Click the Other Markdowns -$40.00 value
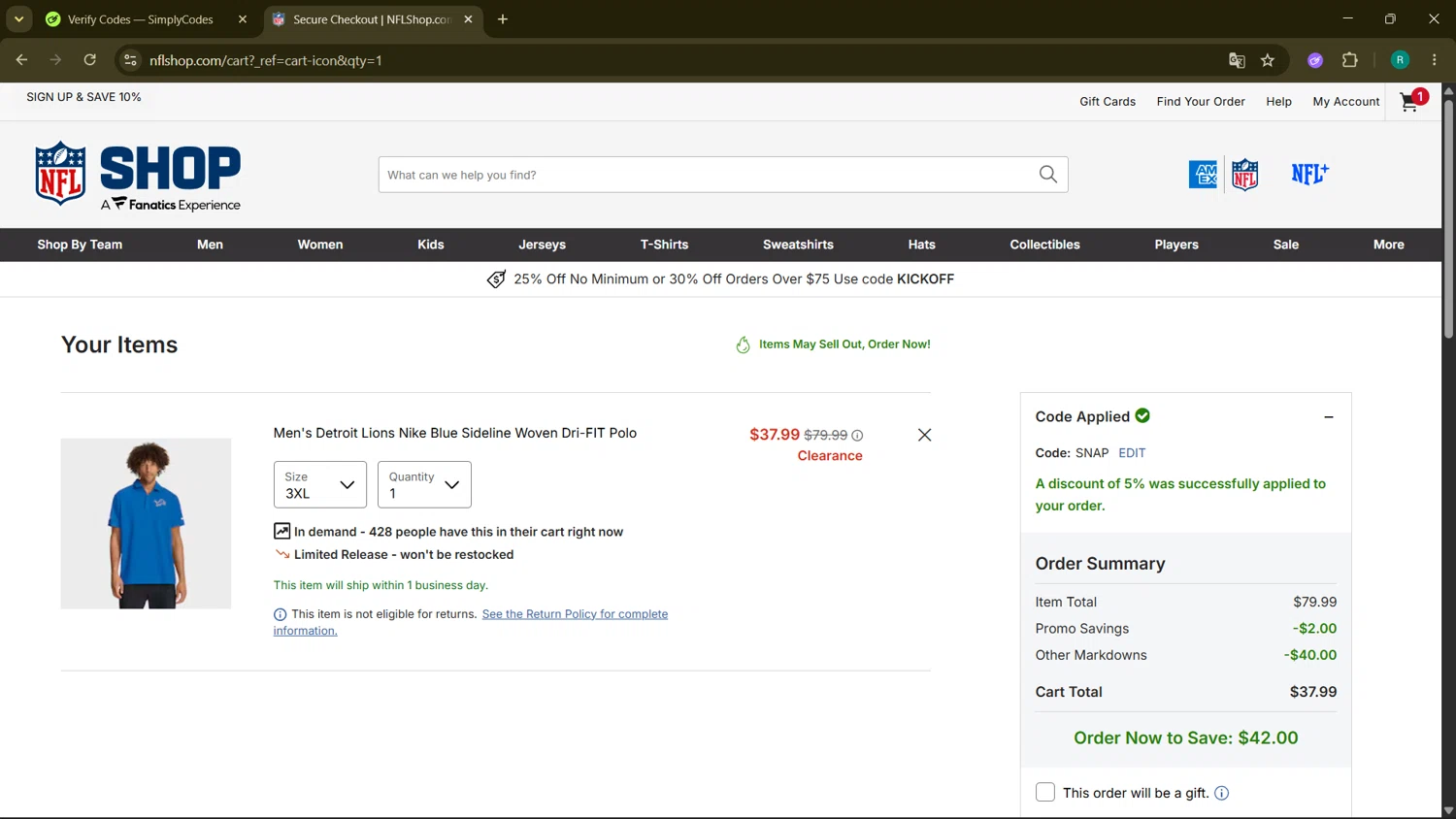This screenshot has width=1456, height=819. click(1310, 655)
